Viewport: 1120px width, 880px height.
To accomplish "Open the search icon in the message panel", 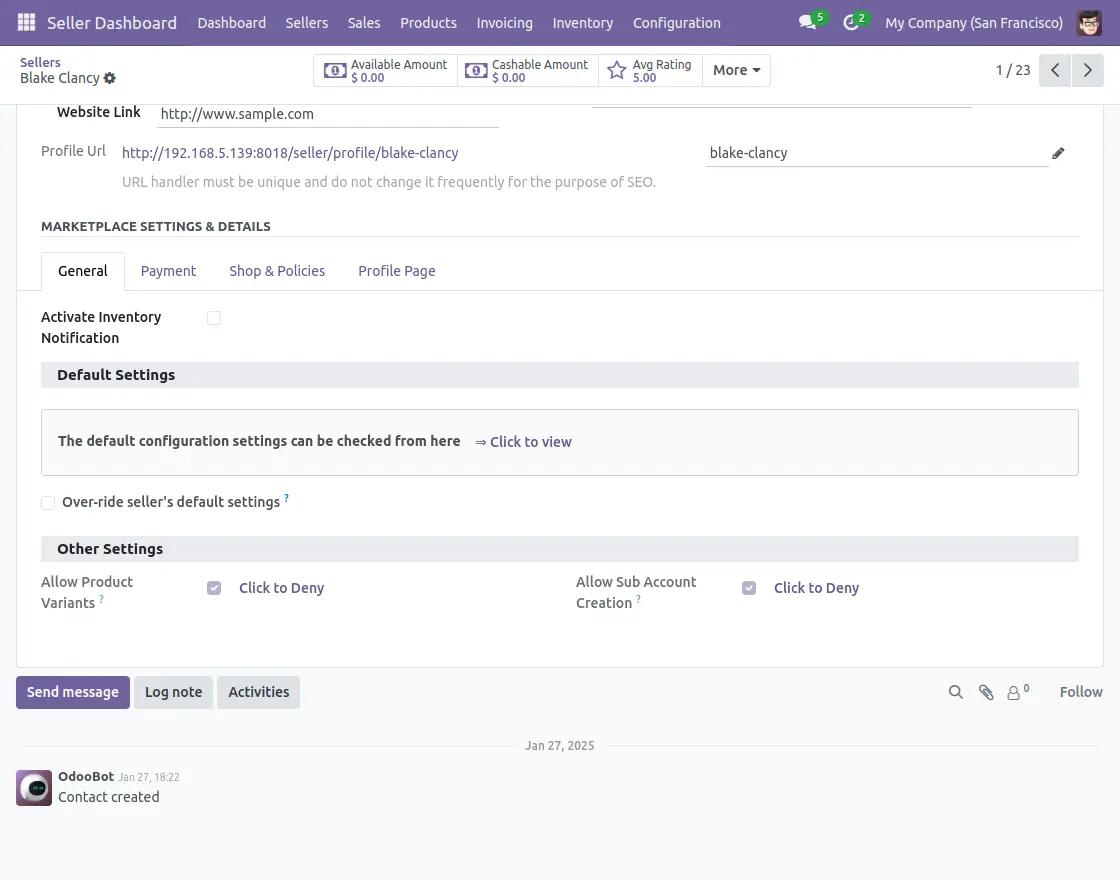I will pyautogui.click(x=955, y=691).
